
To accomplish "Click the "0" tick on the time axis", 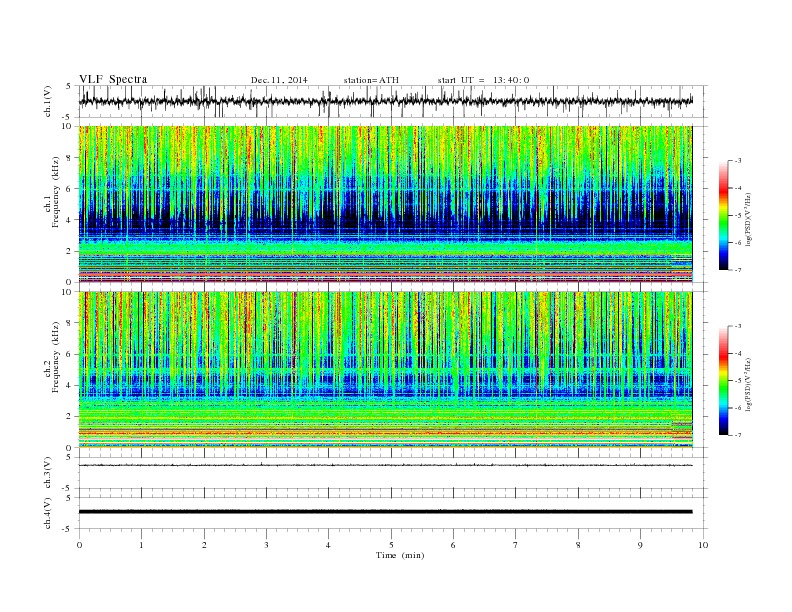I will [x=79, y=545].
